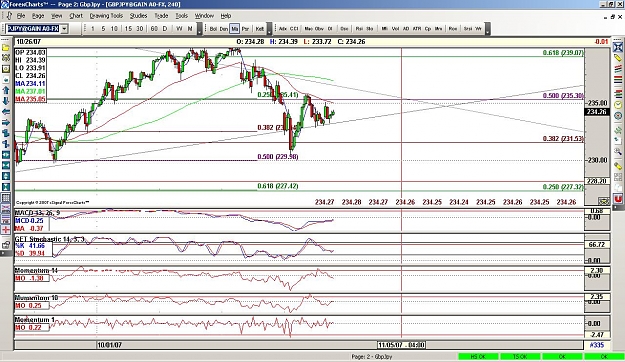Toggle the Kelt study button

click(x=259, y=29)
